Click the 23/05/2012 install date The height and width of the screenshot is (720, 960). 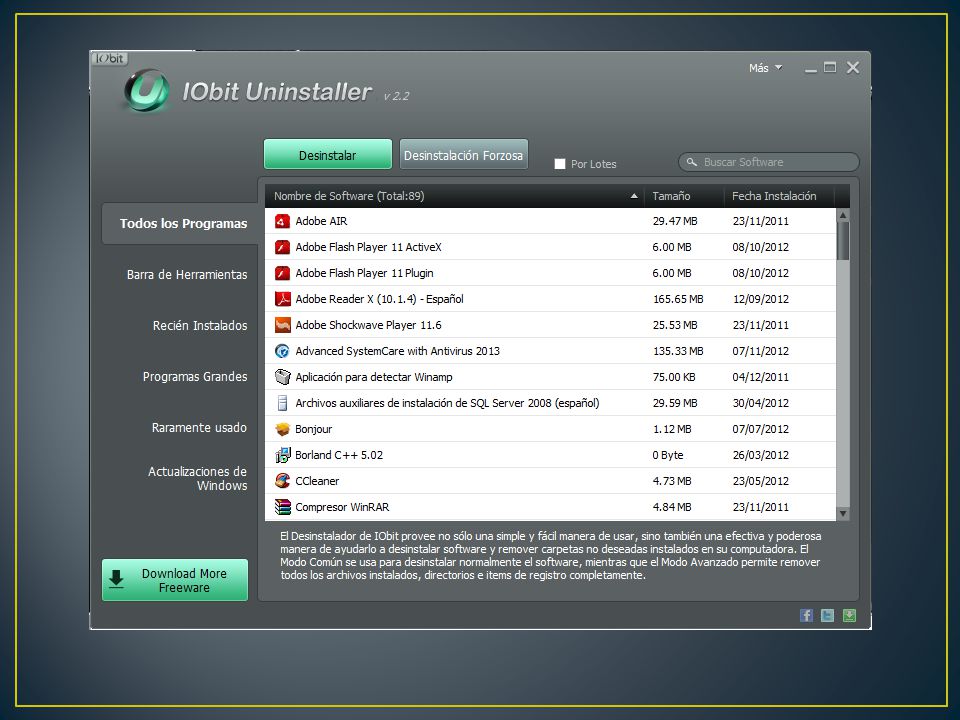760,481
